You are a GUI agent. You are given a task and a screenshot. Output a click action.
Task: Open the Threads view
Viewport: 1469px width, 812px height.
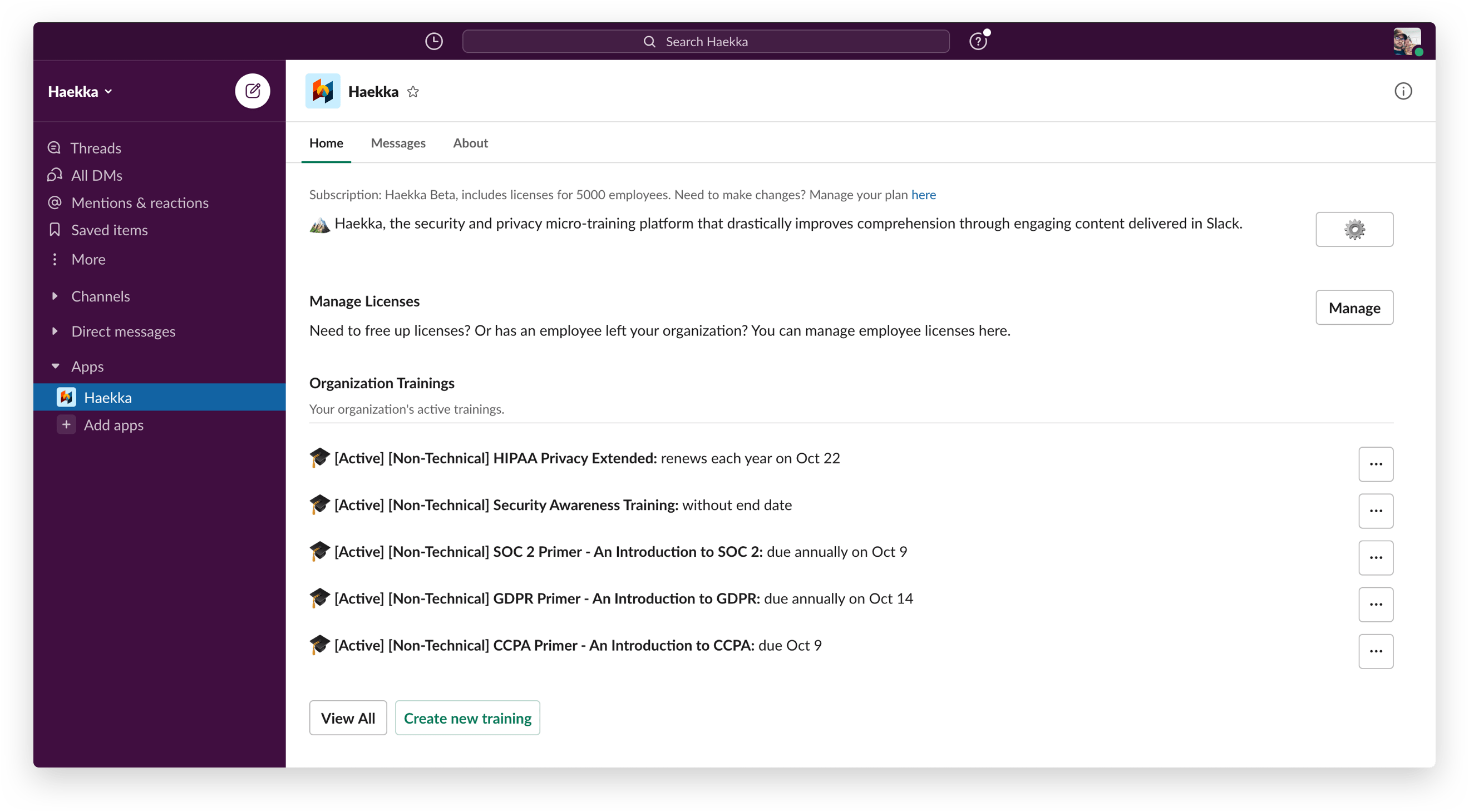pyautogui.click(x=96, y=147)
